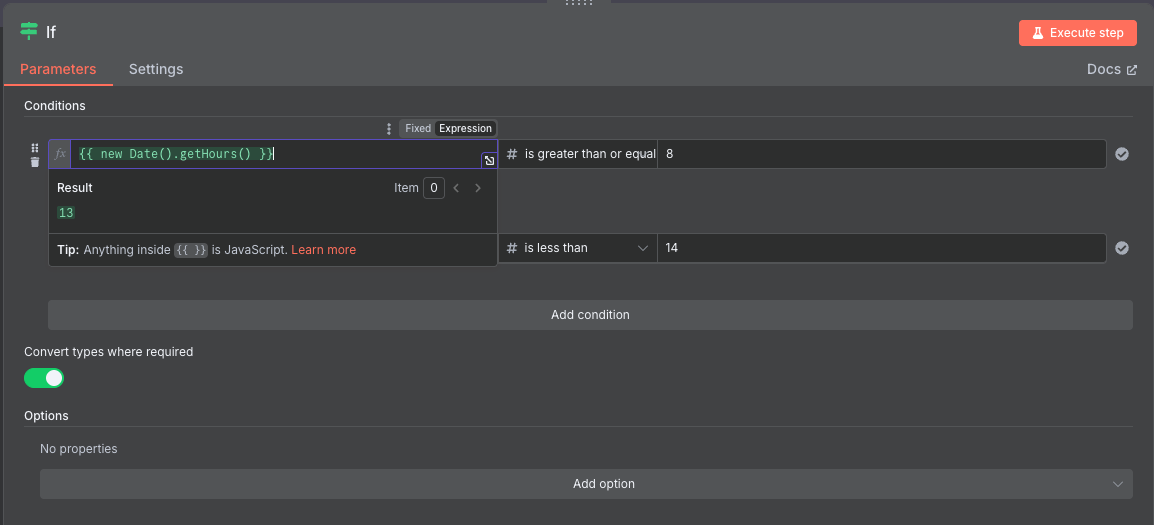Open the Learn more link
1154x525 pixels.
[x=324, y=250]
